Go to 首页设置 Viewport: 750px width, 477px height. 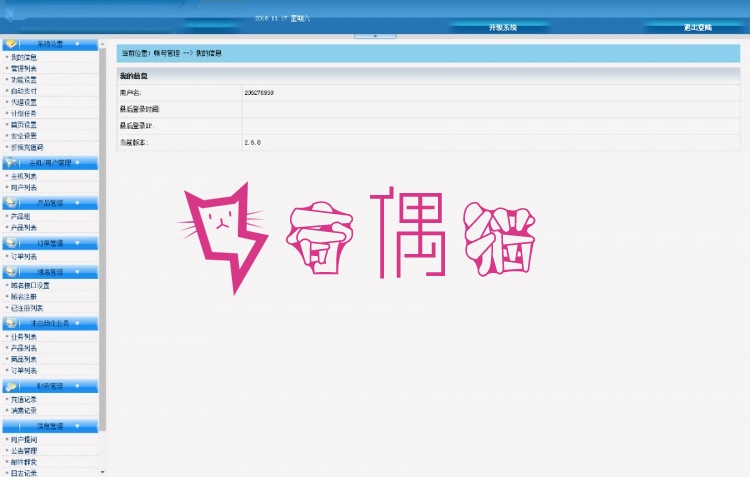(x=24, y=125)
